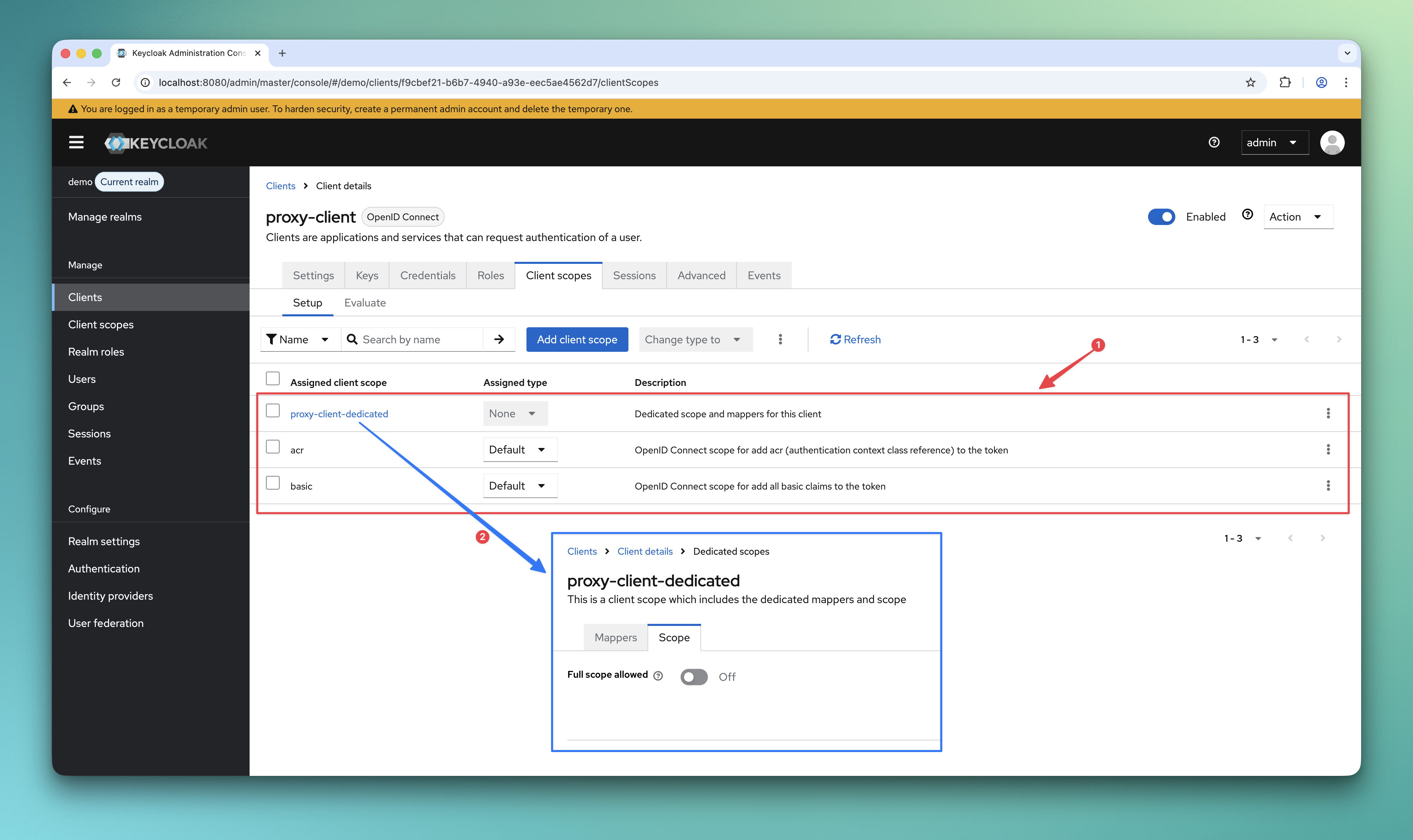
Task: Open Chrome three-dot menu
Action: [x=1346, y=82]
